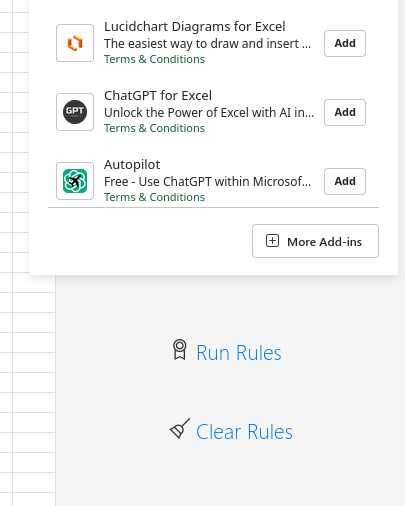Open ChatGPT for Excel Terms & Conditions
405x506 pixels.
coord(154,128)
